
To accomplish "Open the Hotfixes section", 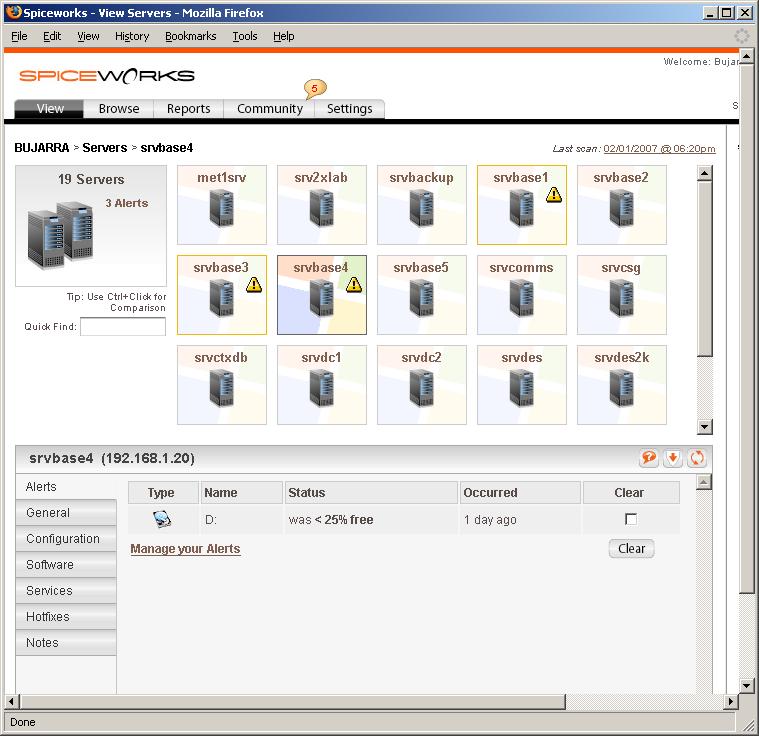I will coord(66,617).
